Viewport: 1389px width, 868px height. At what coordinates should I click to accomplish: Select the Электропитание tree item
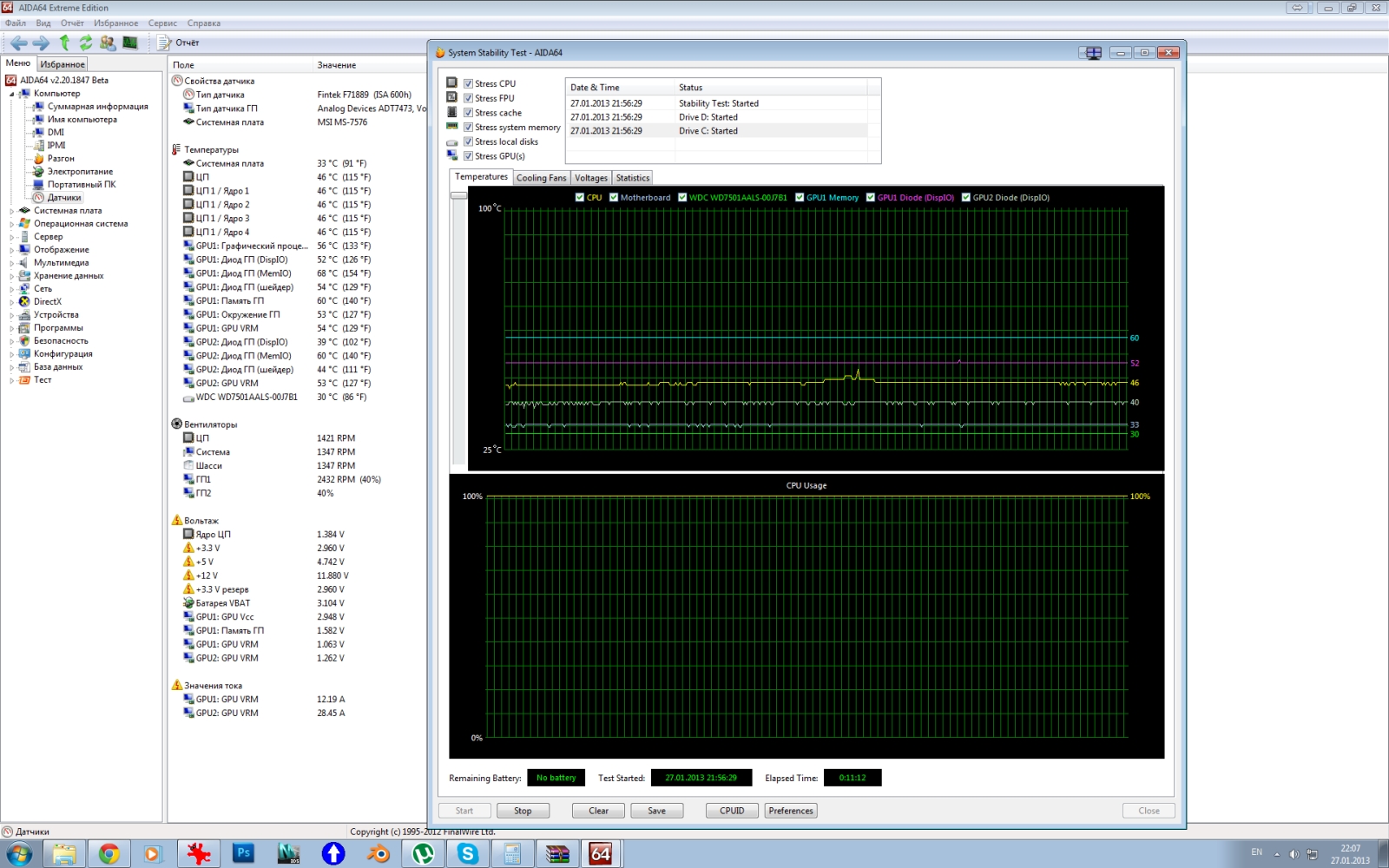pyautogui.click(x=80, y=172)
